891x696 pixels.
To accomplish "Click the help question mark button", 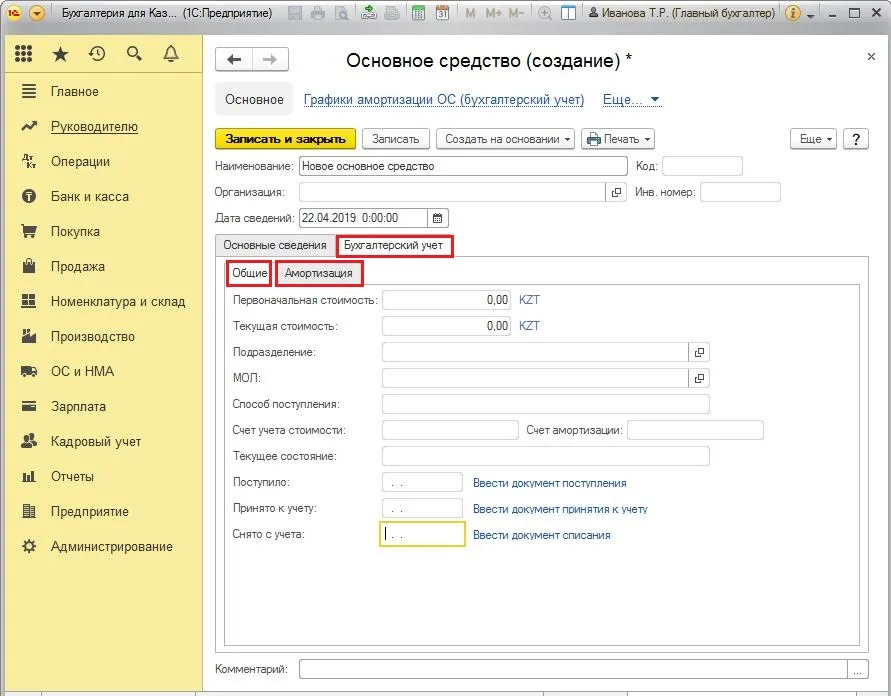I will point(856,139).
